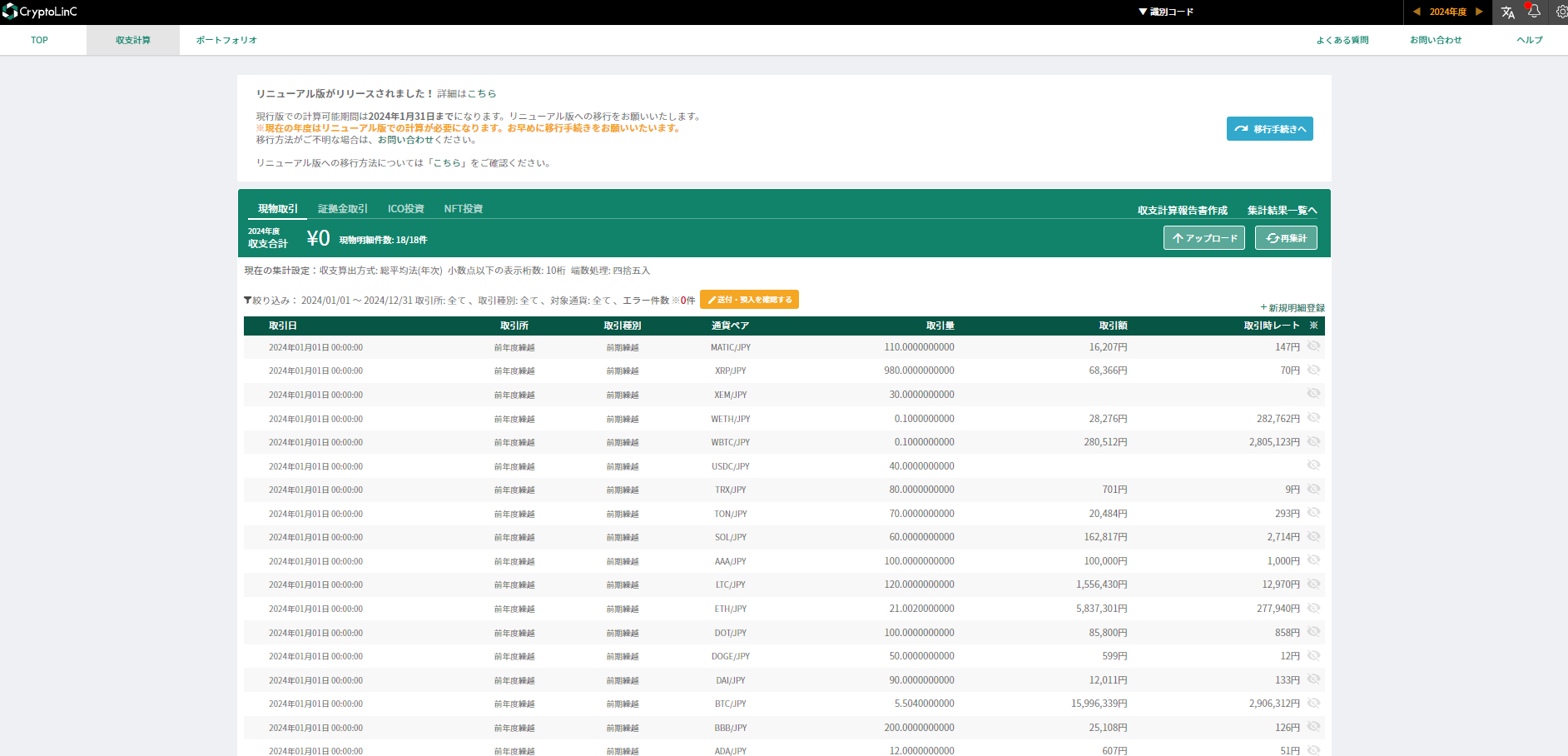Open the TOP tab
This screenshot has width=1568, height=756.
point(39,40)
